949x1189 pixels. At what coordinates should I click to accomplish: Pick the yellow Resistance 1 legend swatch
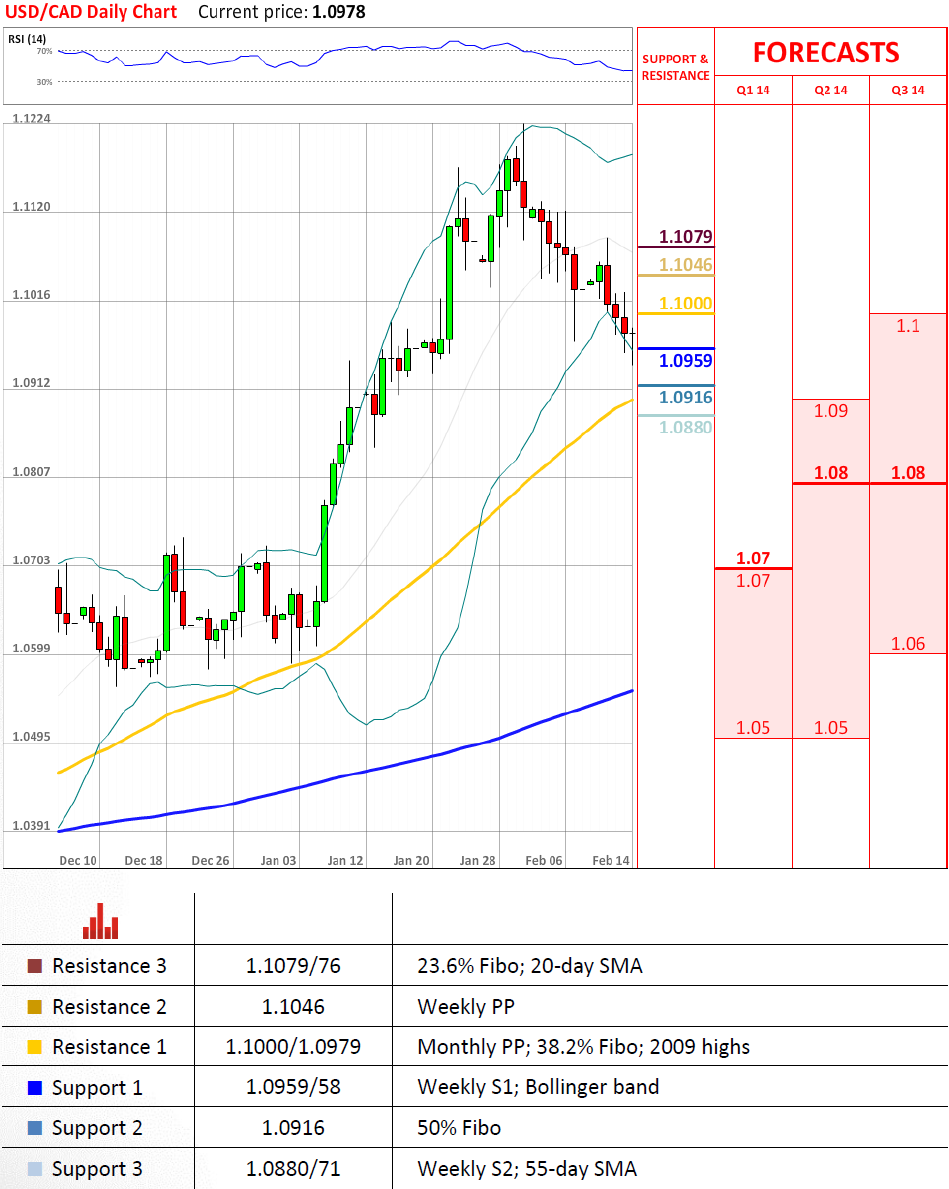(x=35, y=1047)
